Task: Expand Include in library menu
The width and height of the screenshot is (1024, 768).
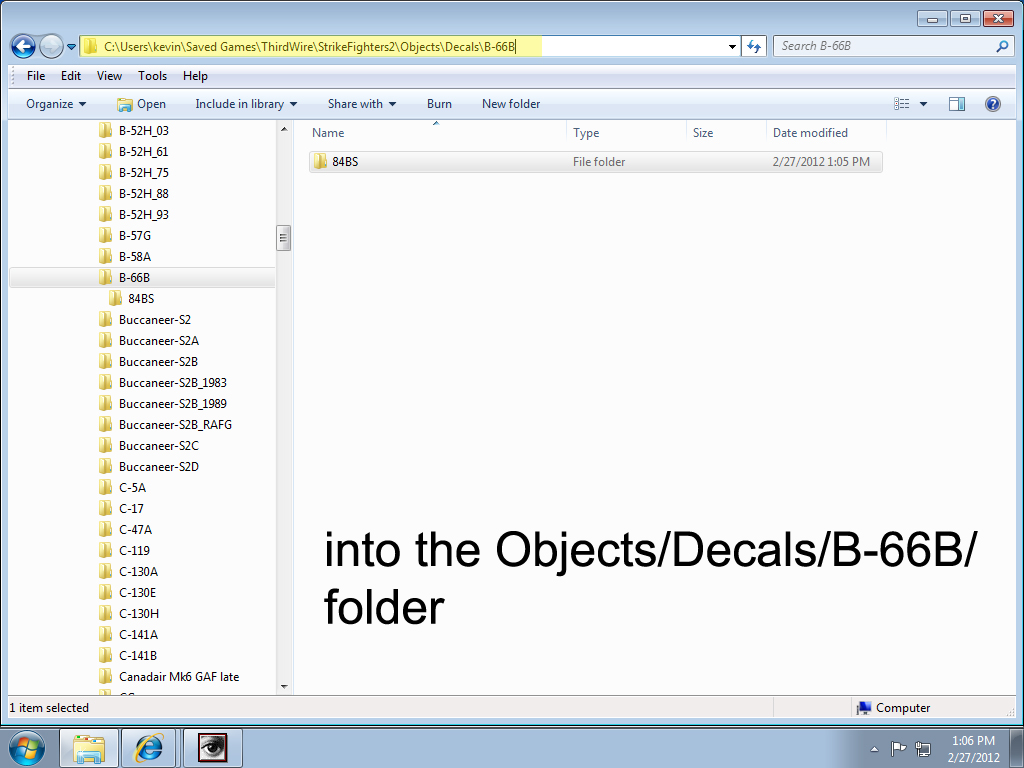Action: click(246, 104)
